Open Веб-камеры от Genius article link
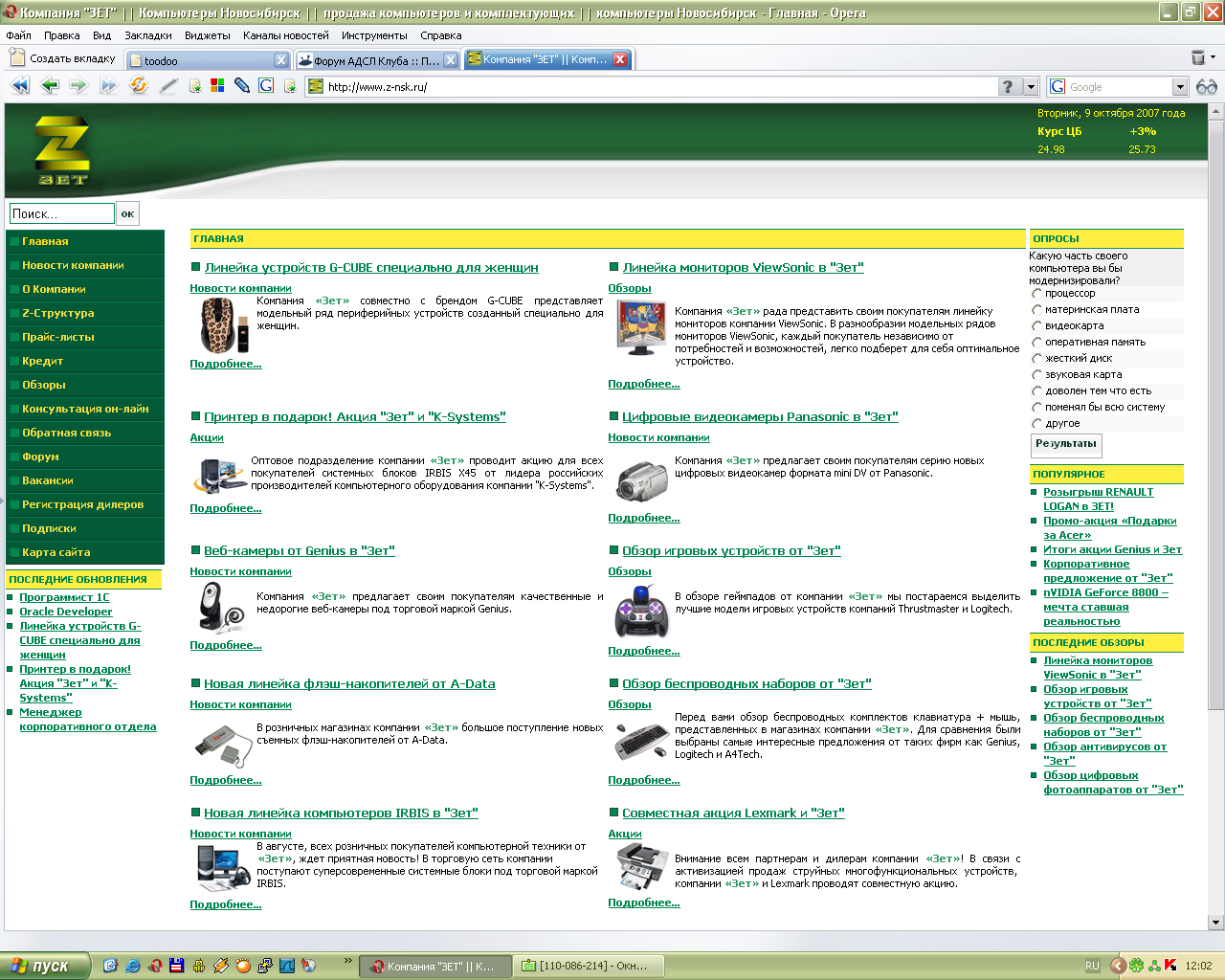 [299, 550]
